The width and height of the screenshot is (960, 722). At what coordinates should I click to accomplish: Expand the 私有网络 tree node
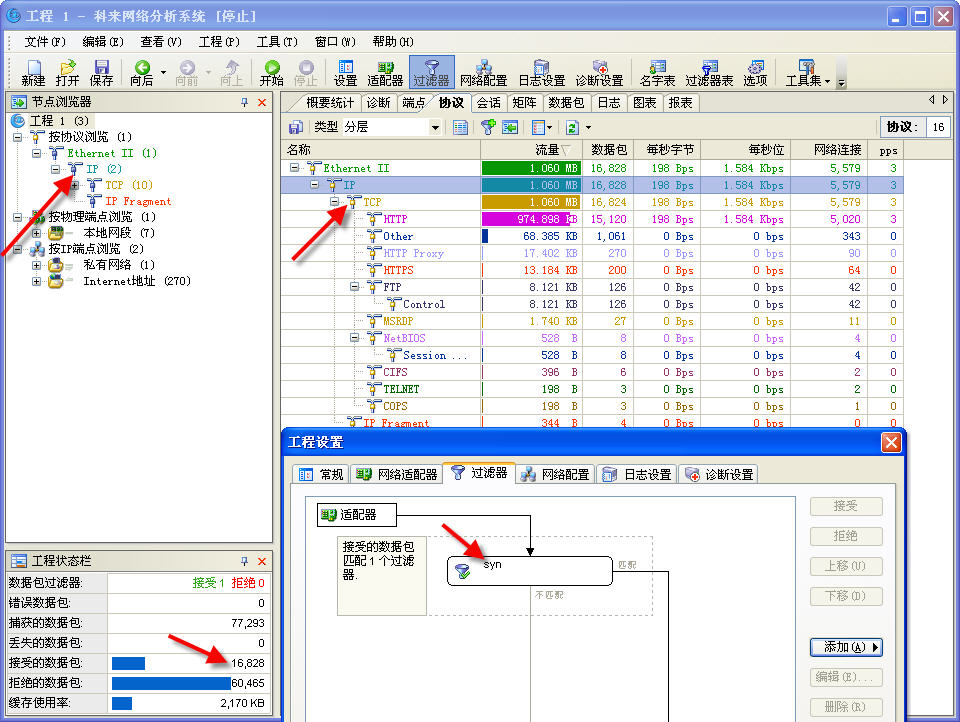click(37, 265)
